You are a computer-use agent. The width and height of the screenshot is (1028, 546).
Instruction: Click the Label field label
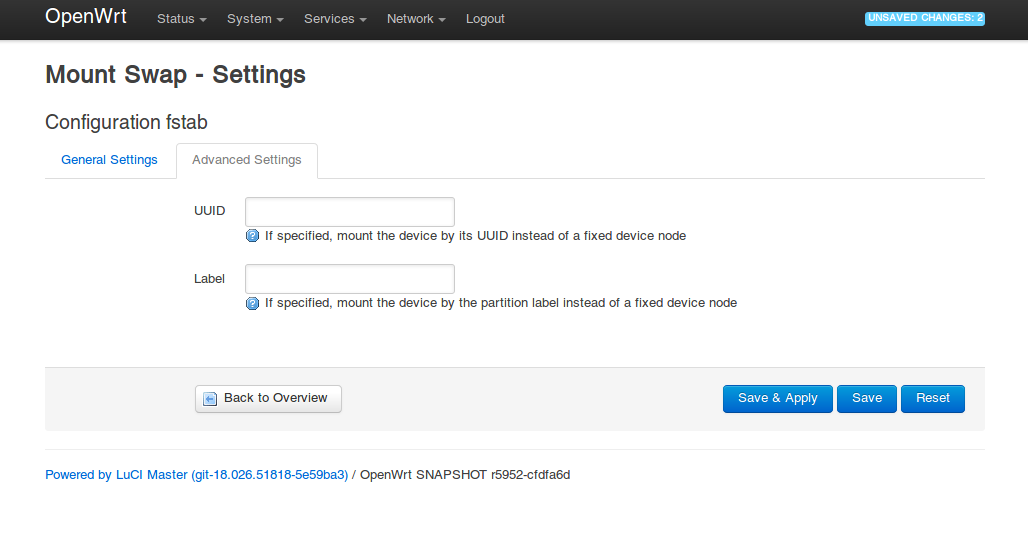(x=209, y=279)
